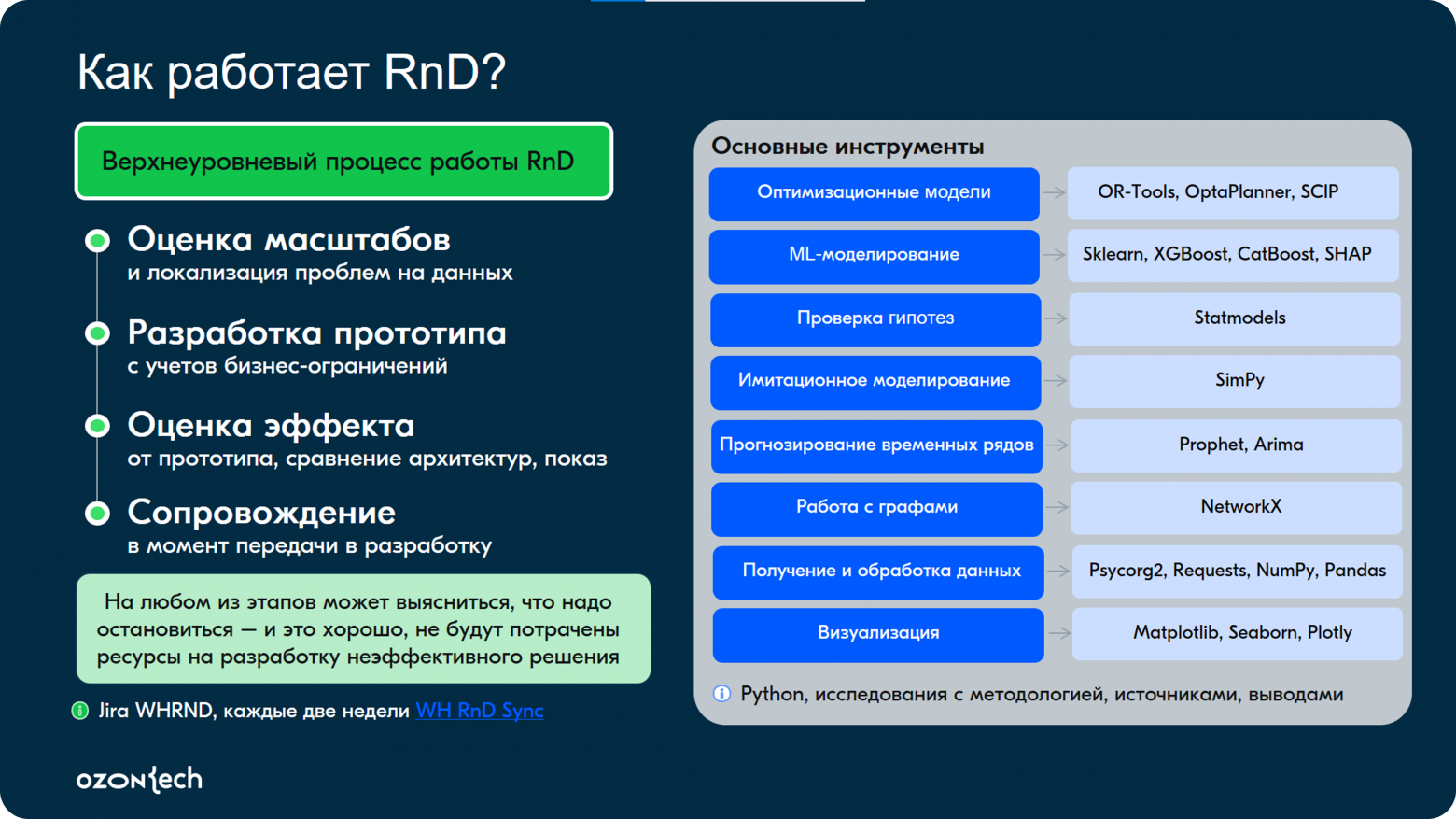
Task: Choose the NetworkX box
Action: pyautogui.click(x=1236, y=507)
